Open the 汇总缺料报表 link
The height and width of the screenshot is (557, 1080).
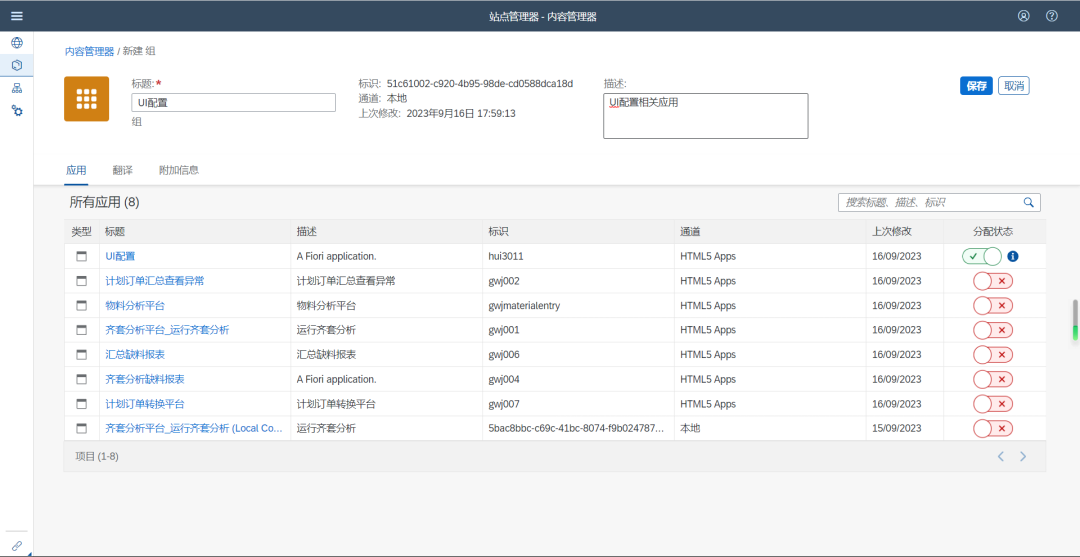pos(135,355)
